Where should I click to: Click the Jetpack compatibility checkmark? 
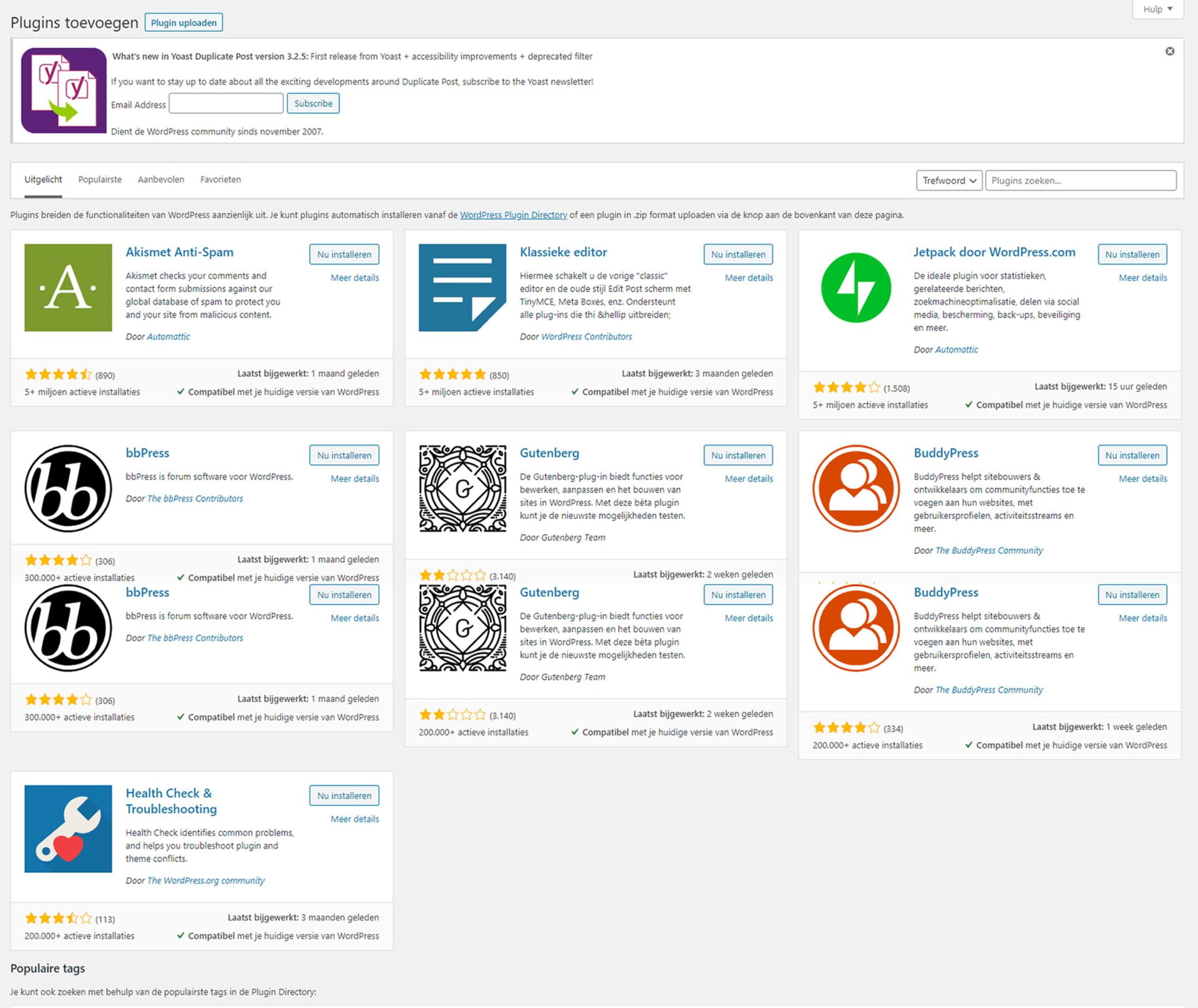click(x=968, y=405)
